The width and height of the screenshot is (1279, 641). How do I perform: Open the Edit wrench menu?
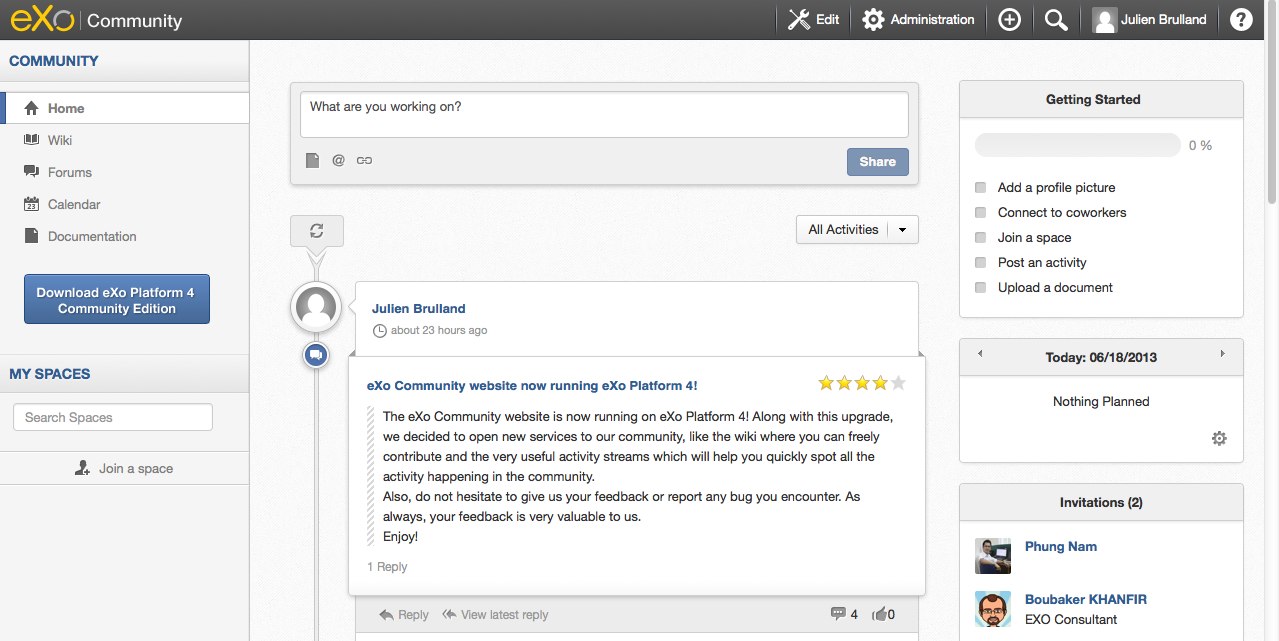pos(813,19)
